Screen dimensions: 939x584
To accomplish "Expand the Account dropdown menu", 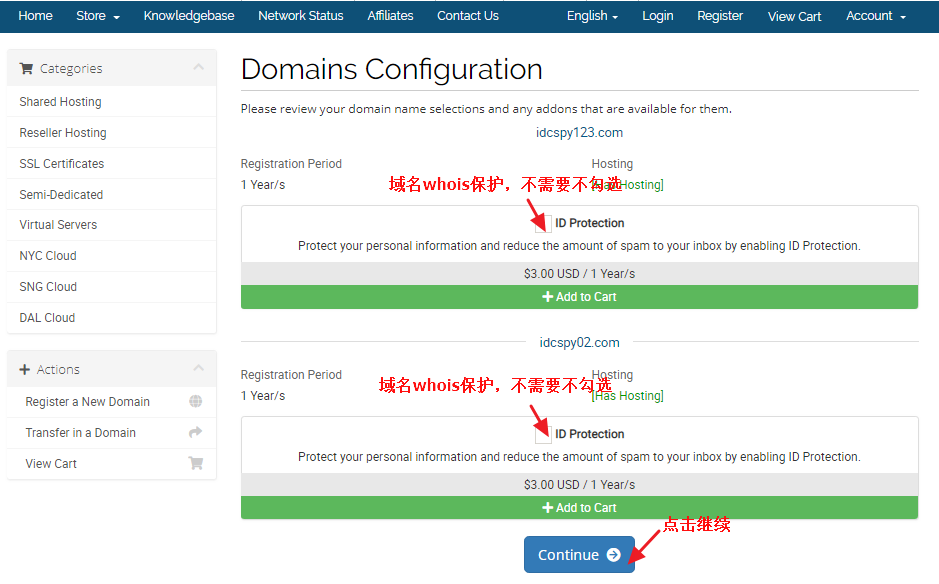I will coord(875,16).
